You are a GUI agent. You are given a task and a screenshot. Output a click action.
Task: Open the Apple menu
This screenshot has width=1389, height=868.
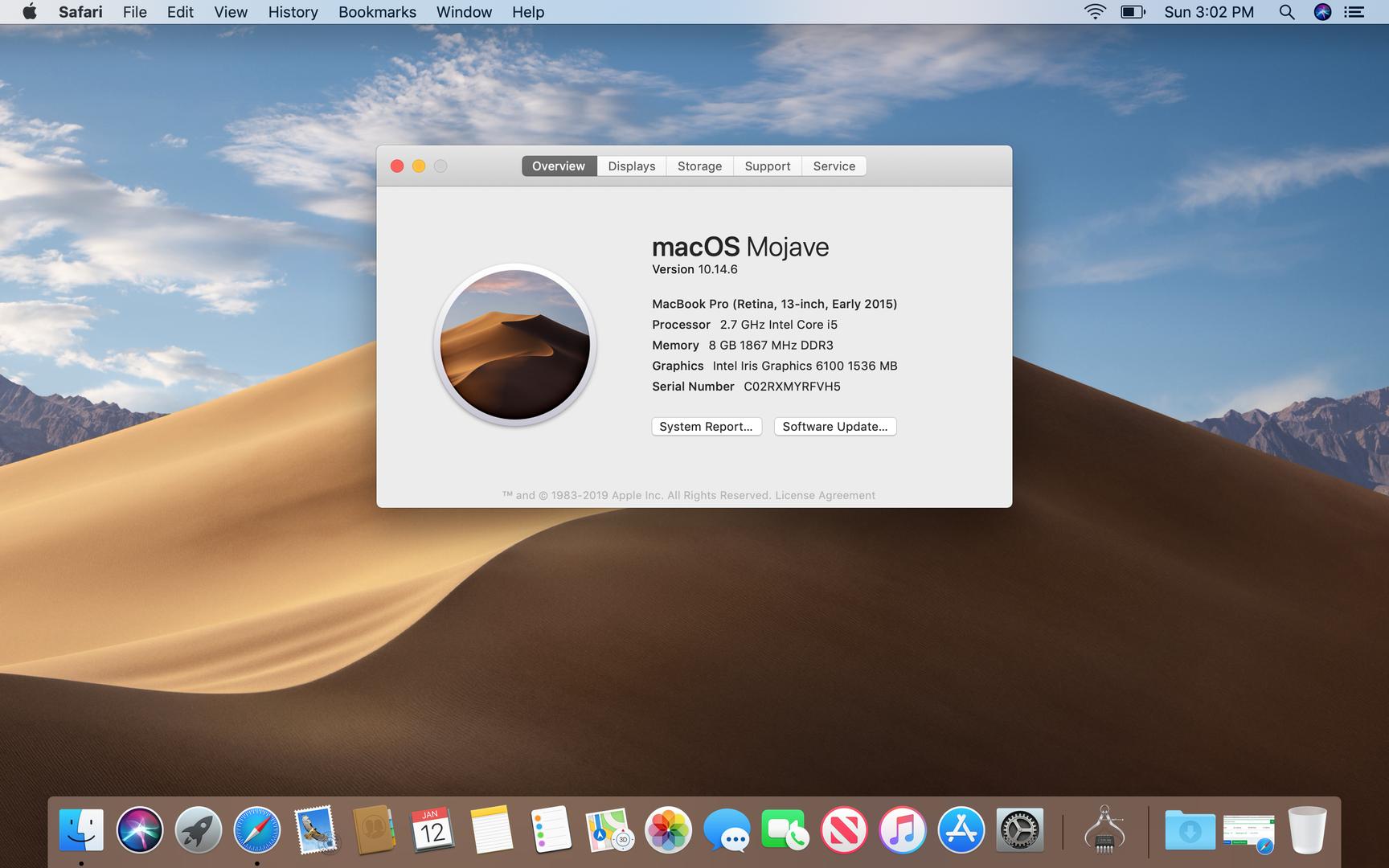(30, 12)
